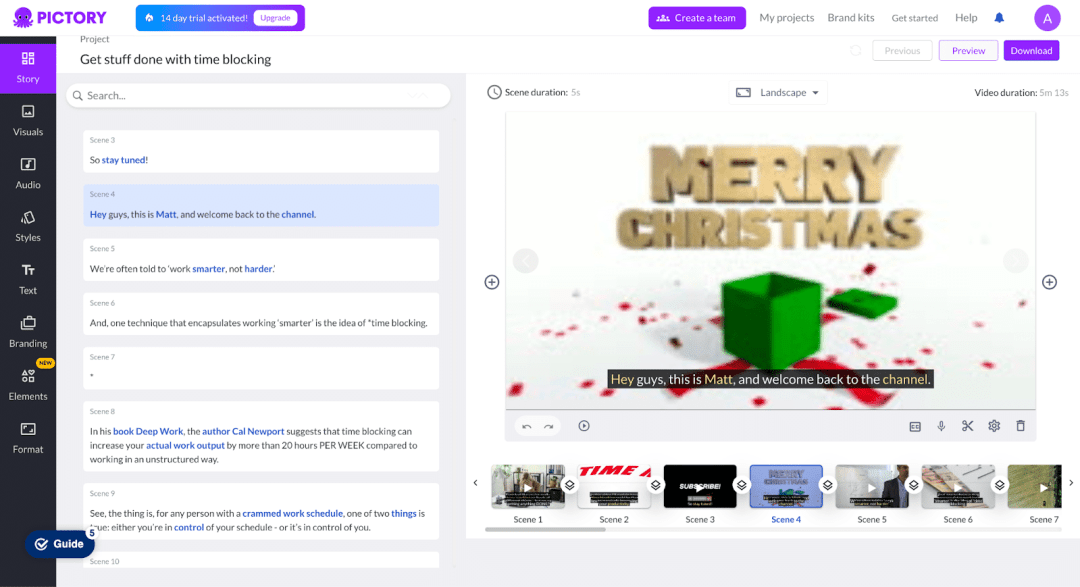Switch to the Visuals tab
This screenshot has width=1080, height=587.
[x=28, y=121]
